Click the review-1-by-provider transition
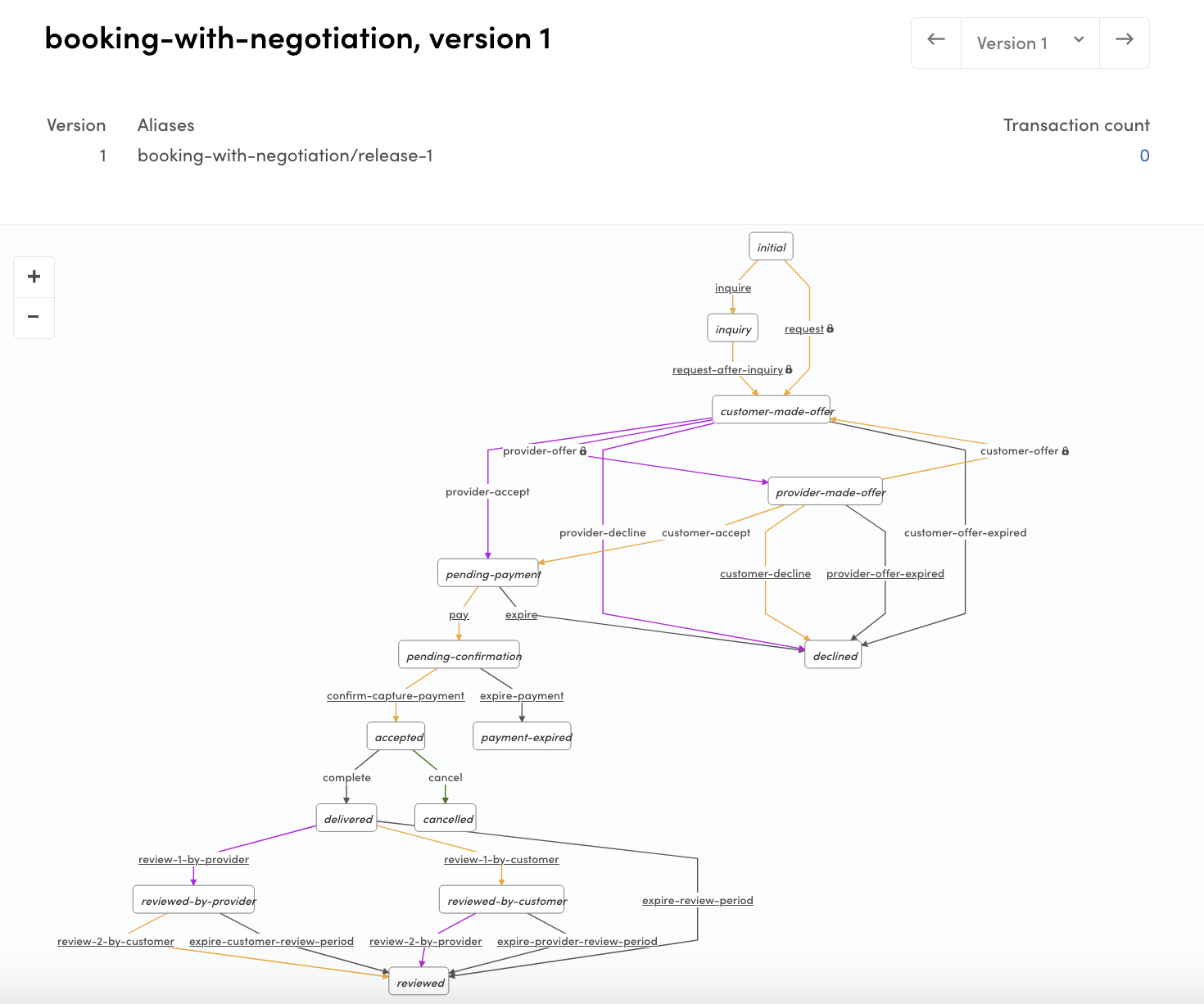This screenshot has height=1004, width=1204. point(193,859)
